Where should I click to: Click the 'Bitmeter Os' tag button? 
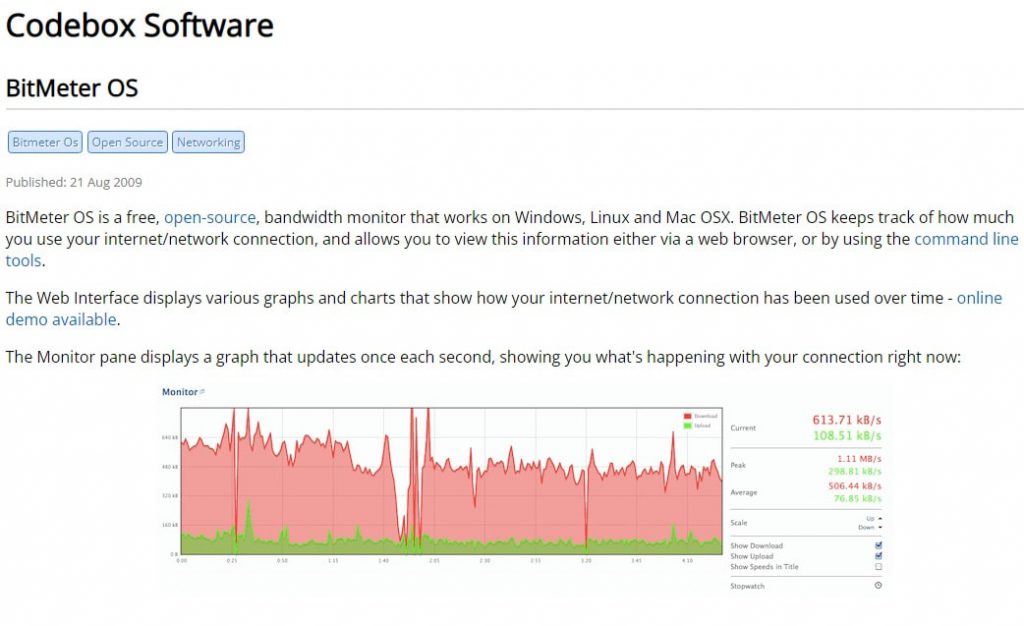click(44, 142)
